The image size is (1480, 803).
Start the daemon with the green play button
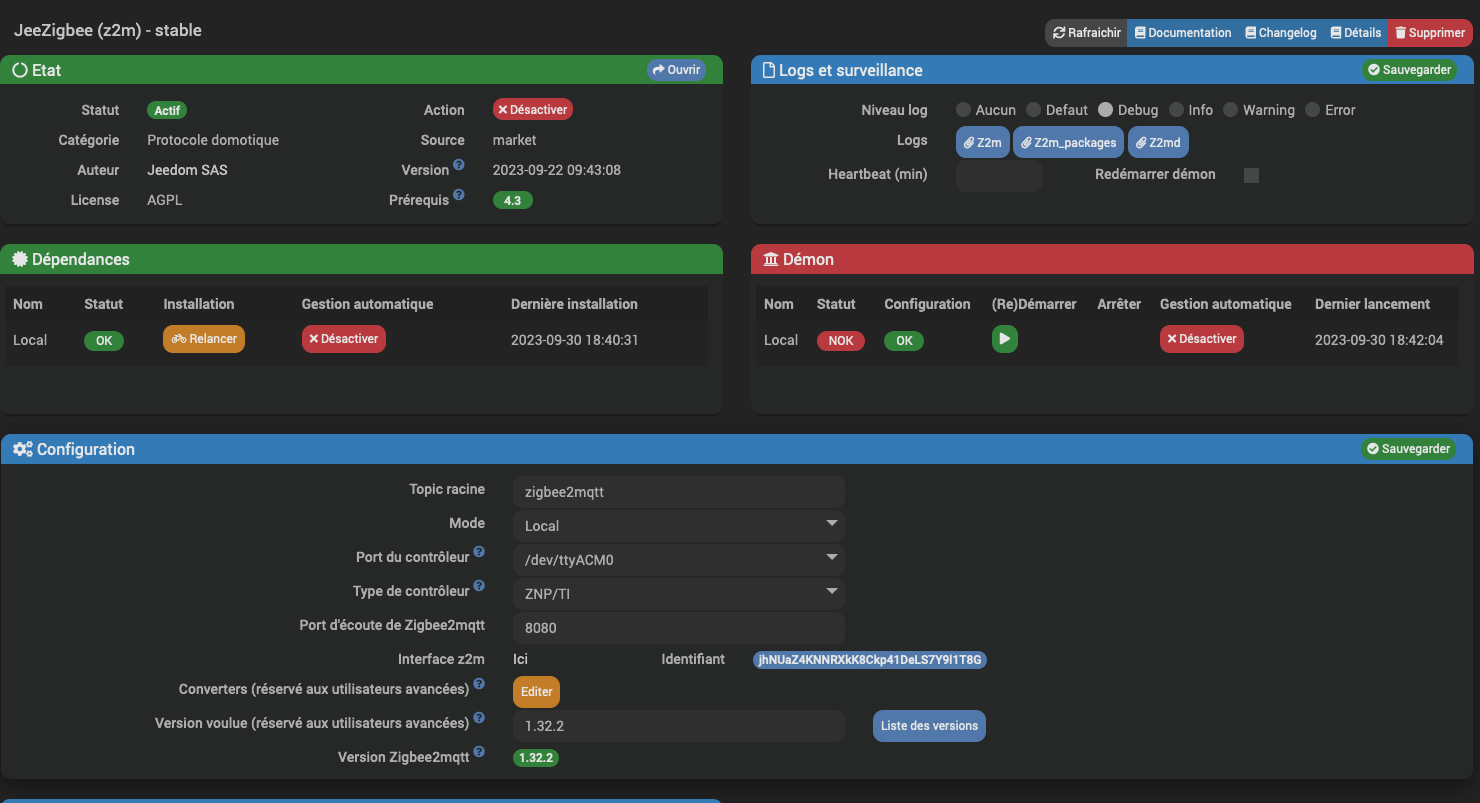coord(1004,339)
